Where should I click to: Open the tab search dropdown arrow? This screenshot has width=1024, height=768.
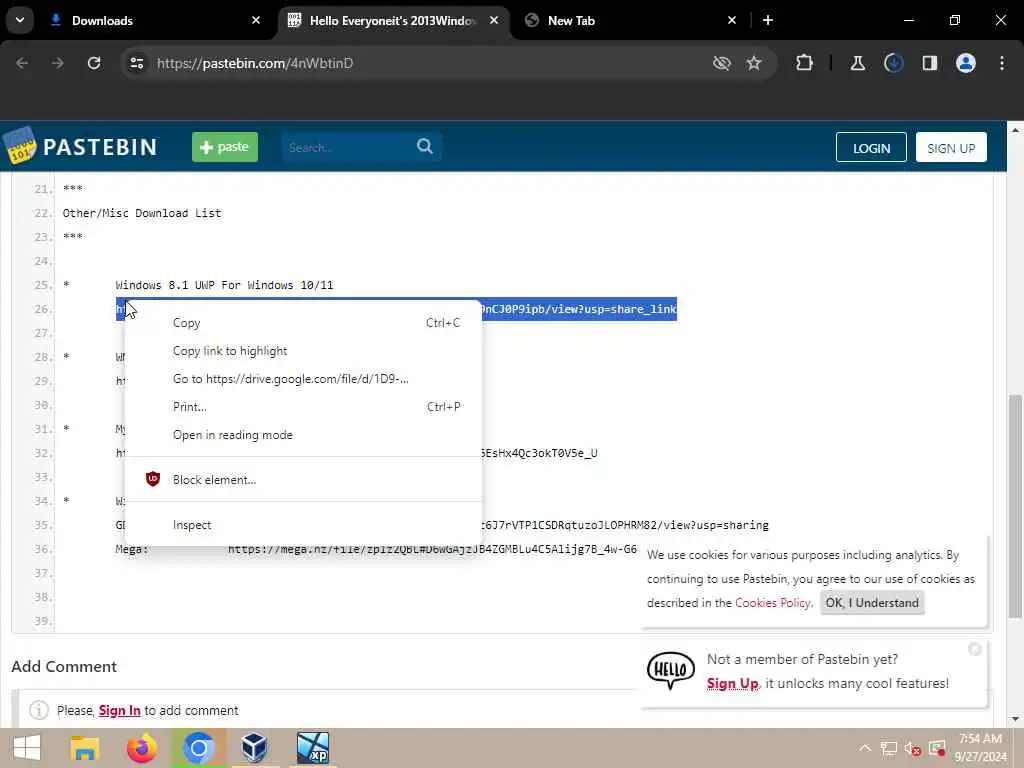tap(20, 20)
